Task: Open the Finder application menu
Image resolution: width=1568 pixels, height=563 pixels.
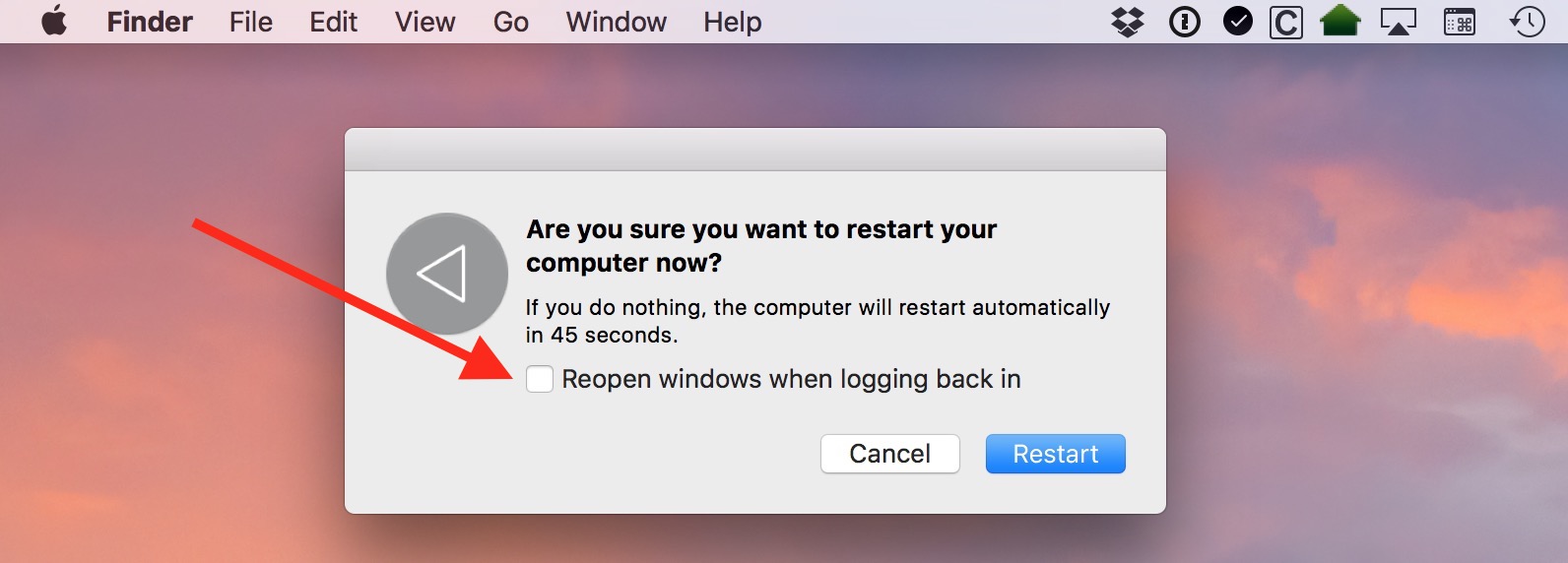Action: tap(150, 22)
